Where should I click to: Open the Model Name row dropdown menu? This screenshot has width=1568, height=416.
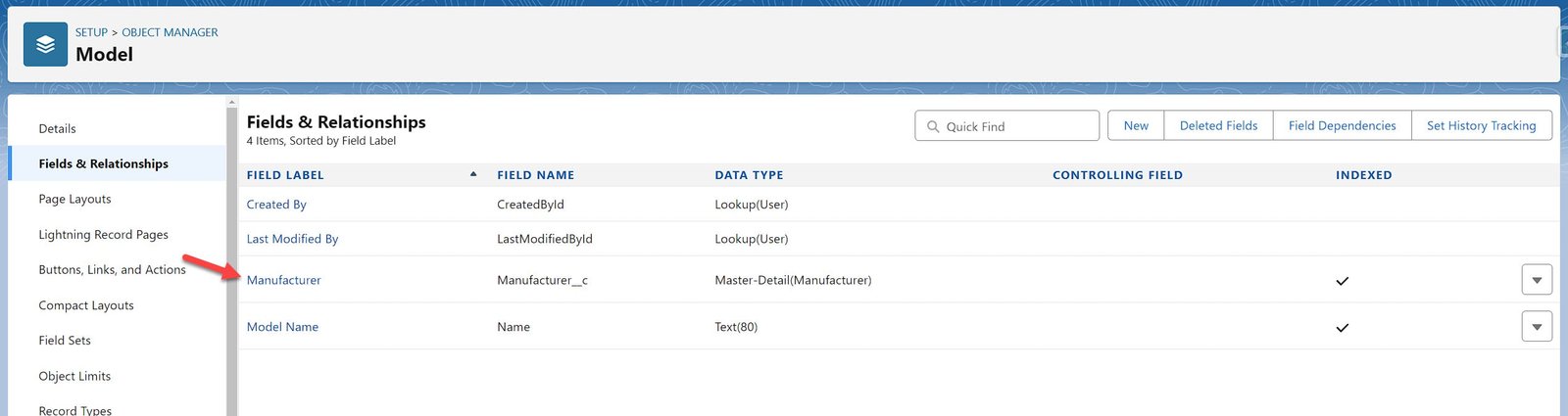click(1537, 327)
